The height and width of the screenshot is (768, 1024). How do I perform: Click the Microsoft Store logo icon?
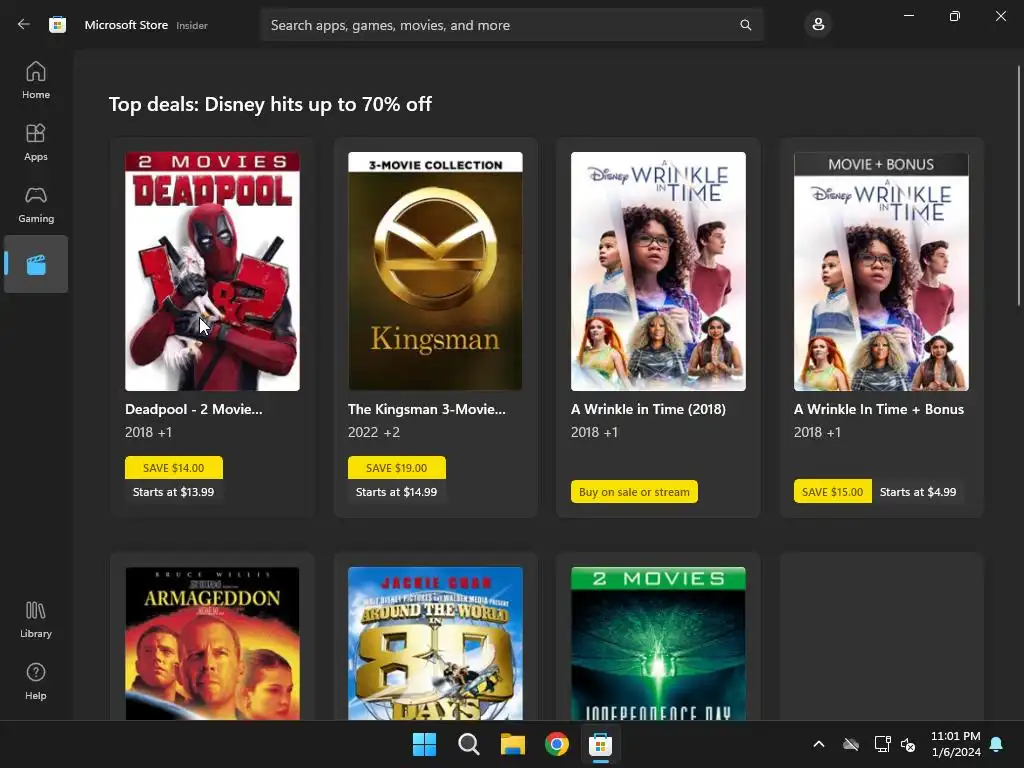[57, 25]
